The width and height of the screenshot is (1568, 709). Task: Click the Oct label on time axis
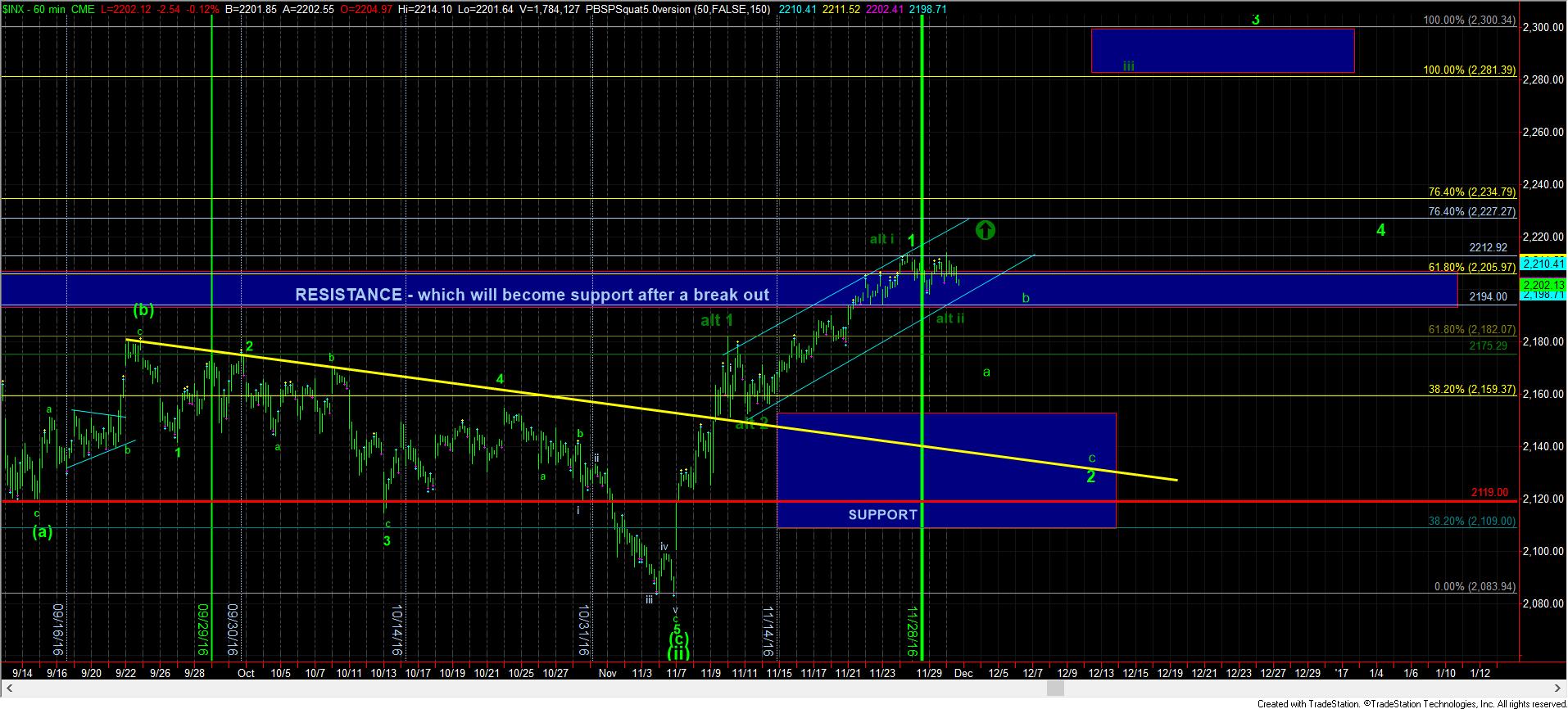[246, 673]
